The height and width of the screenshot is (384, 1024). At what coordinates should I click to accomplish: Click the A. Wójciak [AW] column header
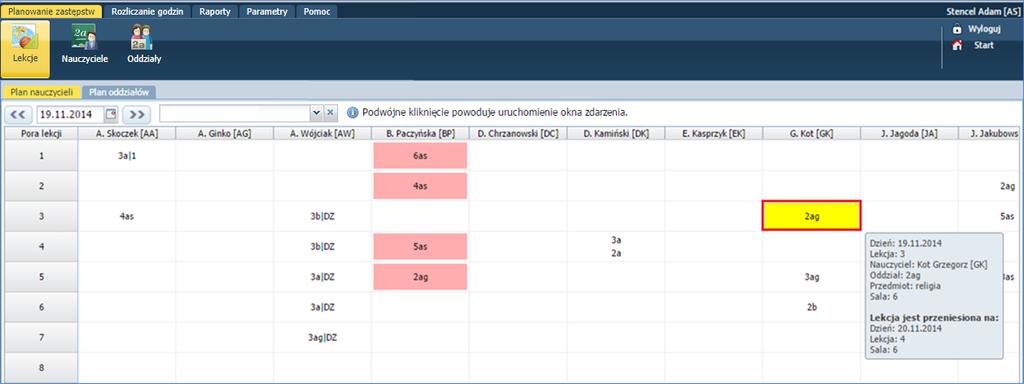point(322,134)
